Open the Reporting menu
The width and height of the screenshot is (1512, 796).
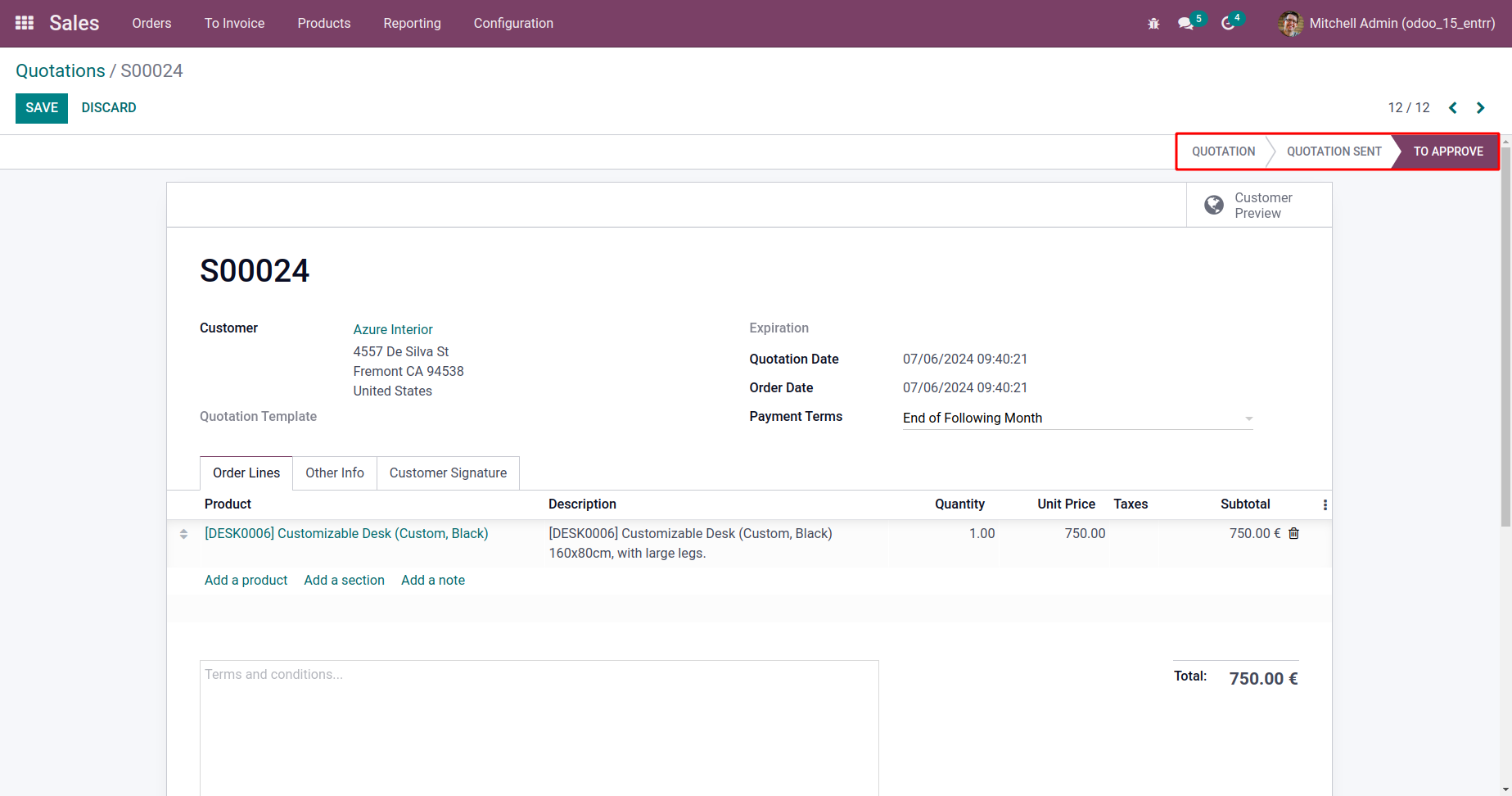coord(412,24)
